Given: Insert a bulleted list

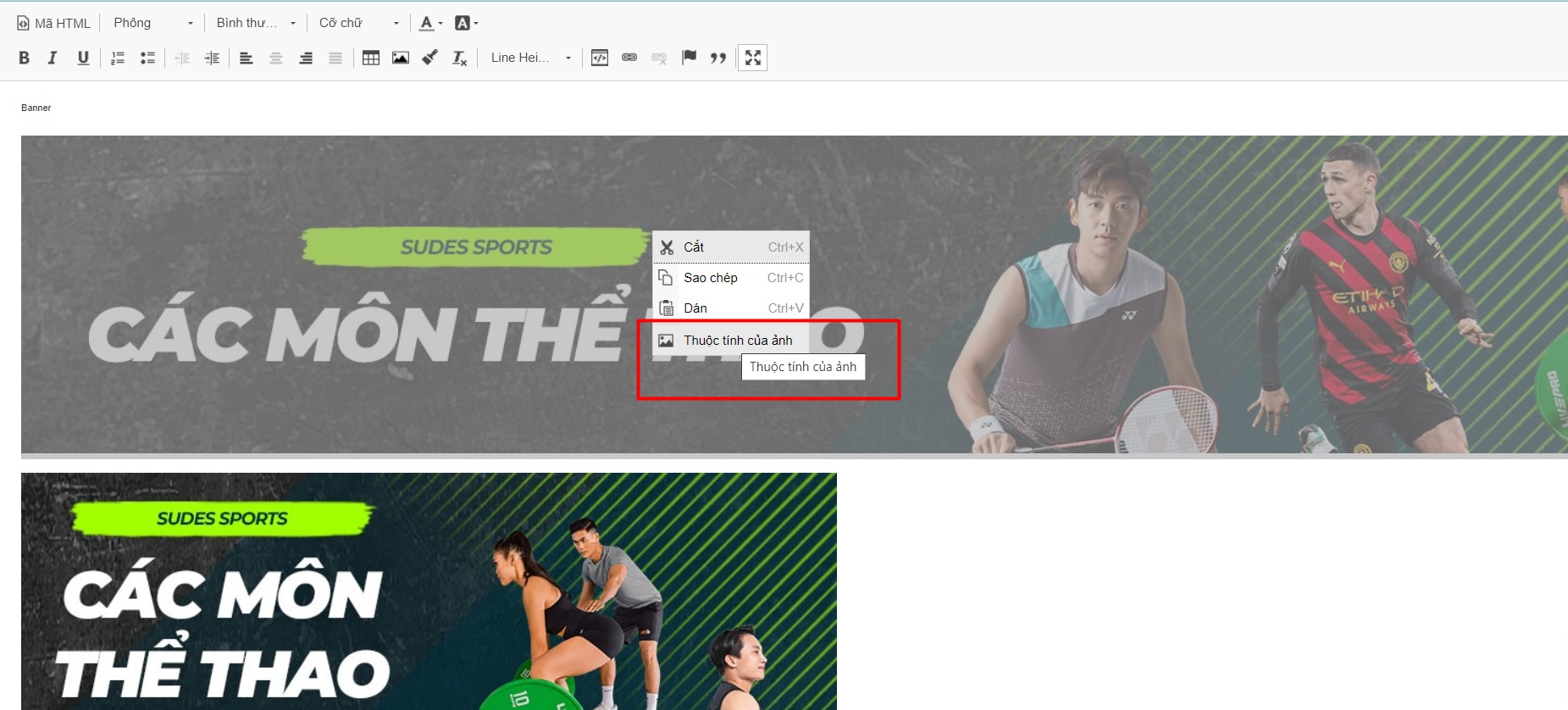Looking at the screenshot, I should 147,58.
